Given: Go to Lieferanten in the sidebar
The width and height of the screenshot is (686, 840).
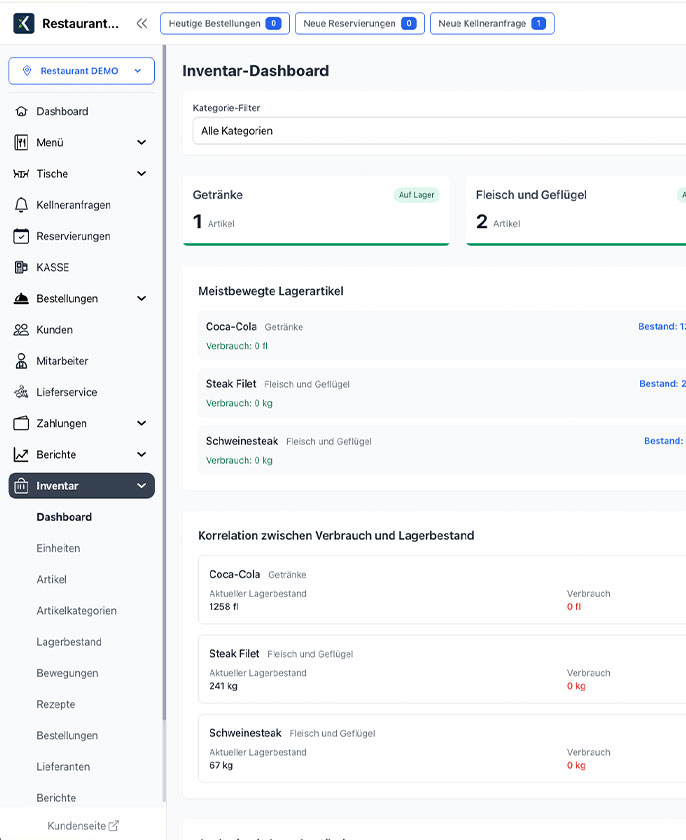Looking at the screenshot, I should [x=63, y=767].
